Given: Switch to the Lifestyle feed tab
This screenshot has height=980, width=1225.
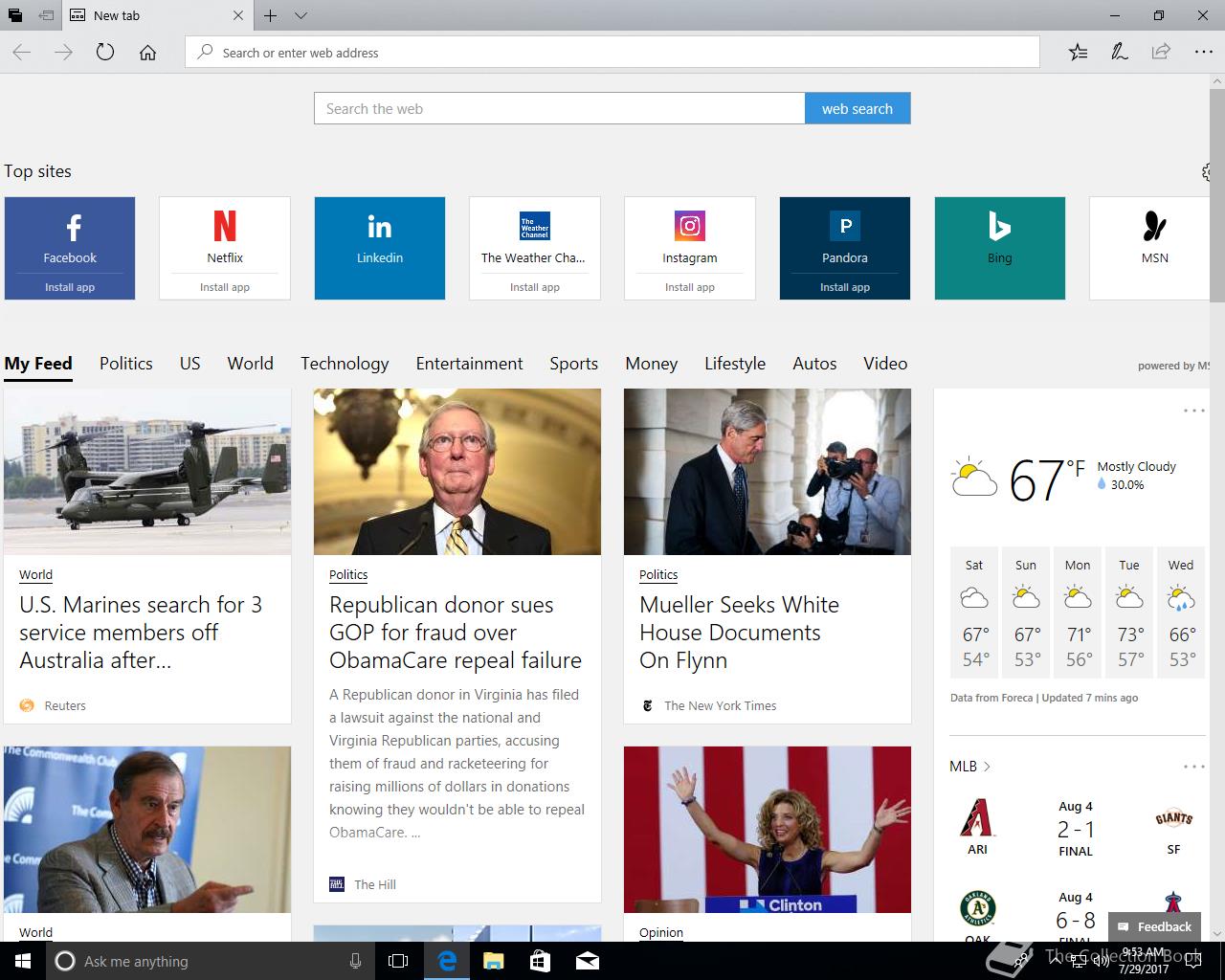Looking at the screenshot, I should click(735, 364).
